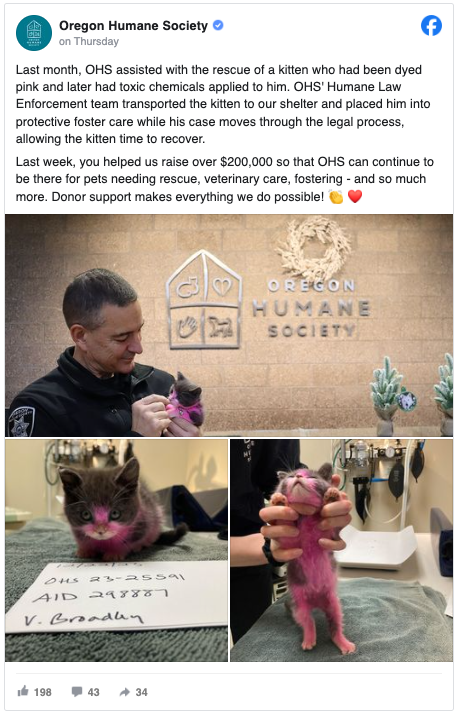Image resolution: width=458 pixels, height=714 pixels.
Task: Click the handwritten OHS 23-25591 card
Action: (117, 597)
